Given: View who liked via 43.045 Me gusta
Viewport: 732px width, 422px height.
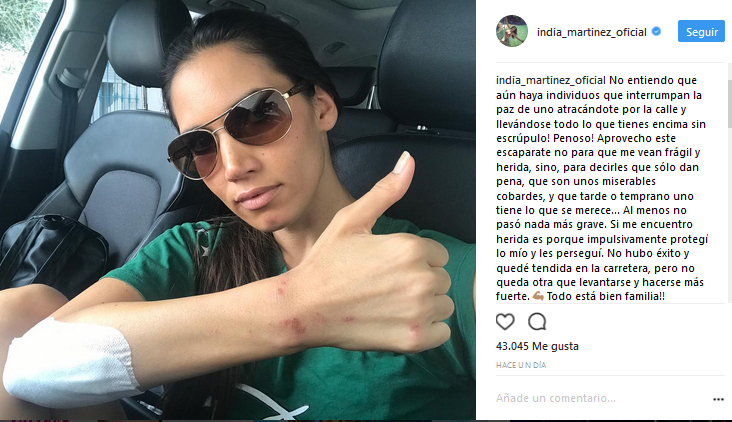Looking at the screenshot, I should point(537,346).
